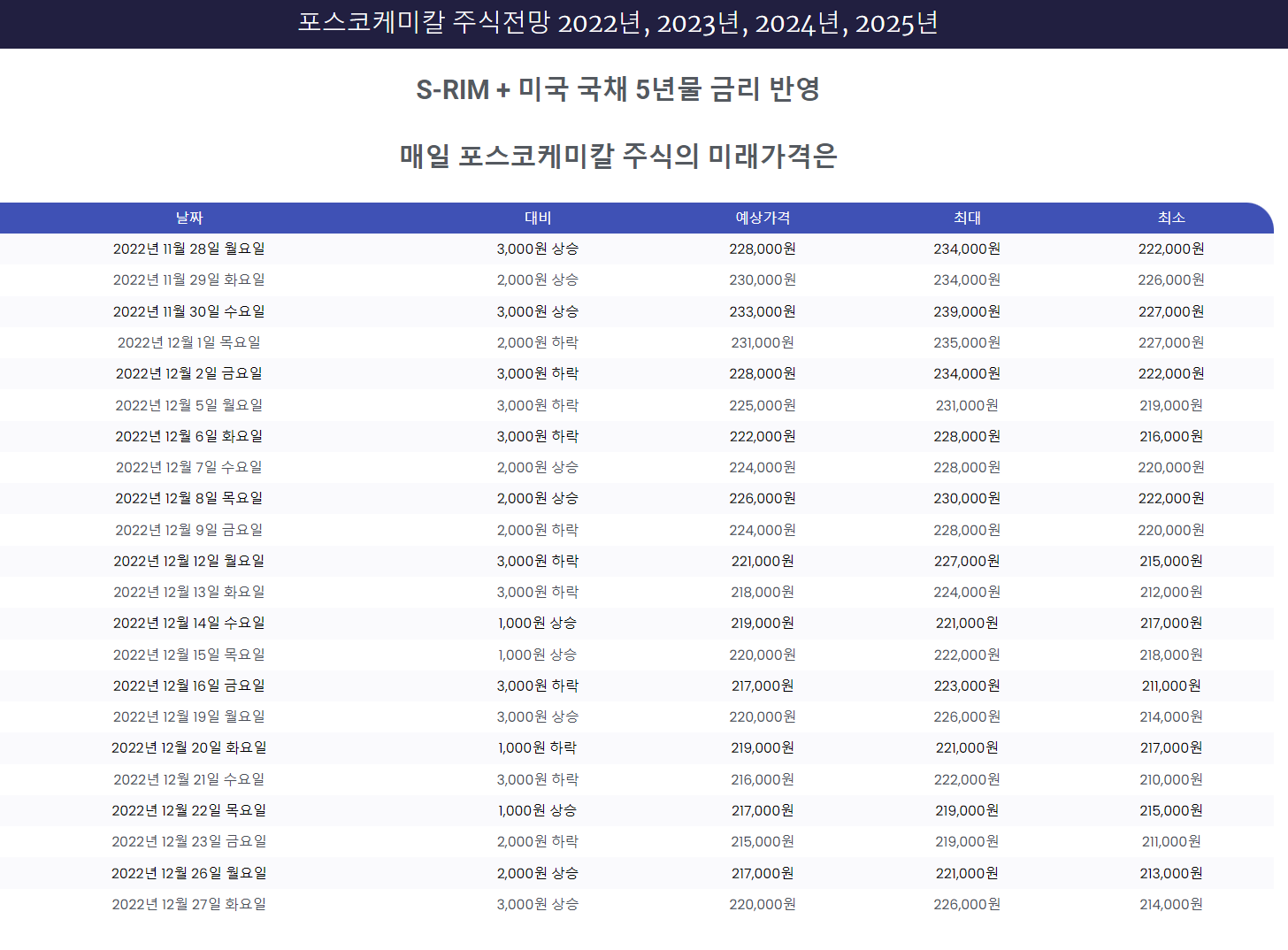Select the date 2022년 12월 9일 금요일
1288x950 pixels.
189,530
